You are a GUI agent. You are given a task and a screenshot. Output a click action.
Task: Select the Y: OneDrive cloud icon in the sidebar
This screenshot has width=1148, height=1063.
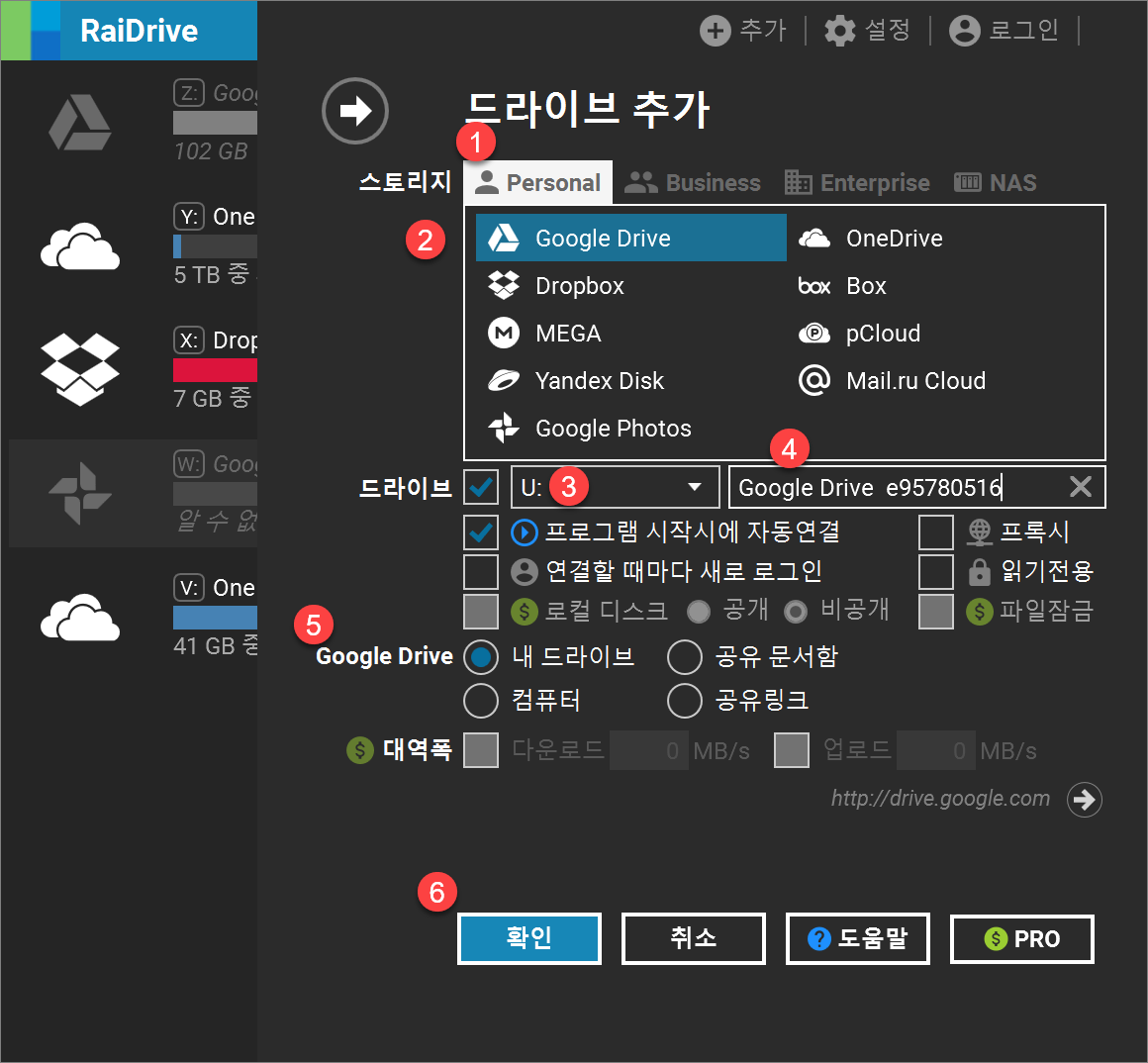(x=80, y=246)
